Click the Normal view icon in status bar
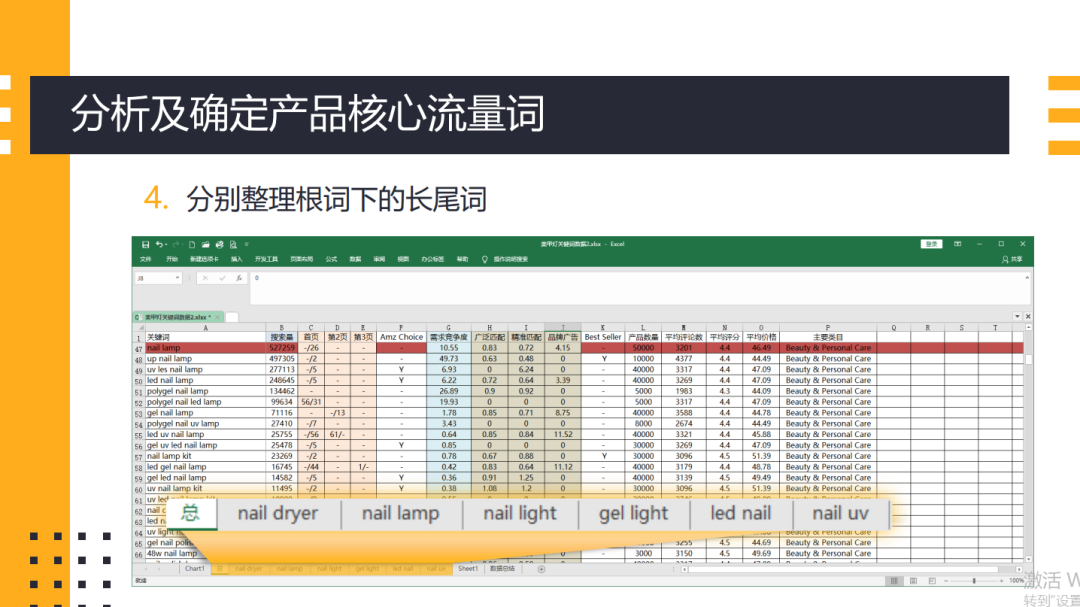This screenshot has height=607, width=1080. tap(894, 581)
